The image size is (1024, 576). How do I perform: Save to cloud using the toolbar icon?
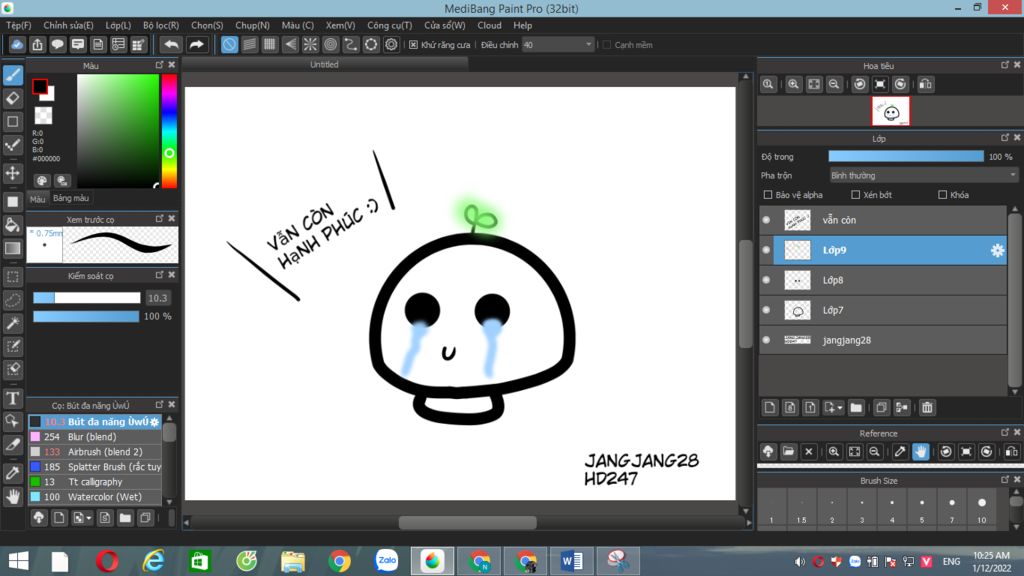click(17, 44)
